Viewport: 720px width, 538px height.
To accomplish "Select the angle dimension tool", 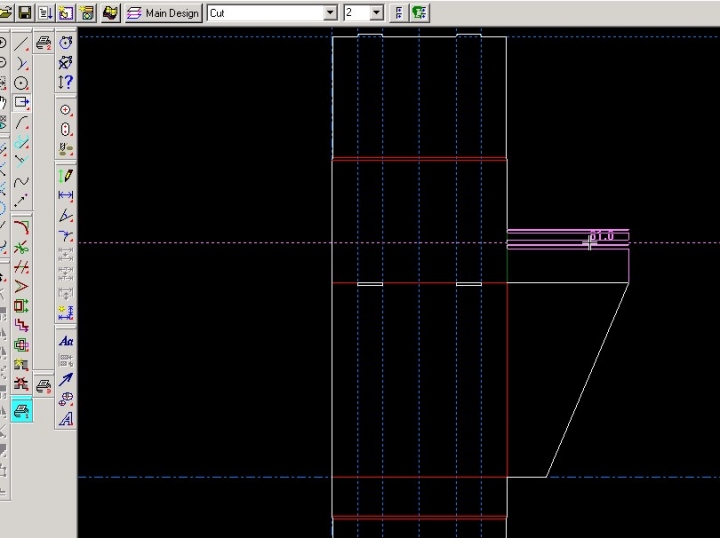I will click(66, 215).
